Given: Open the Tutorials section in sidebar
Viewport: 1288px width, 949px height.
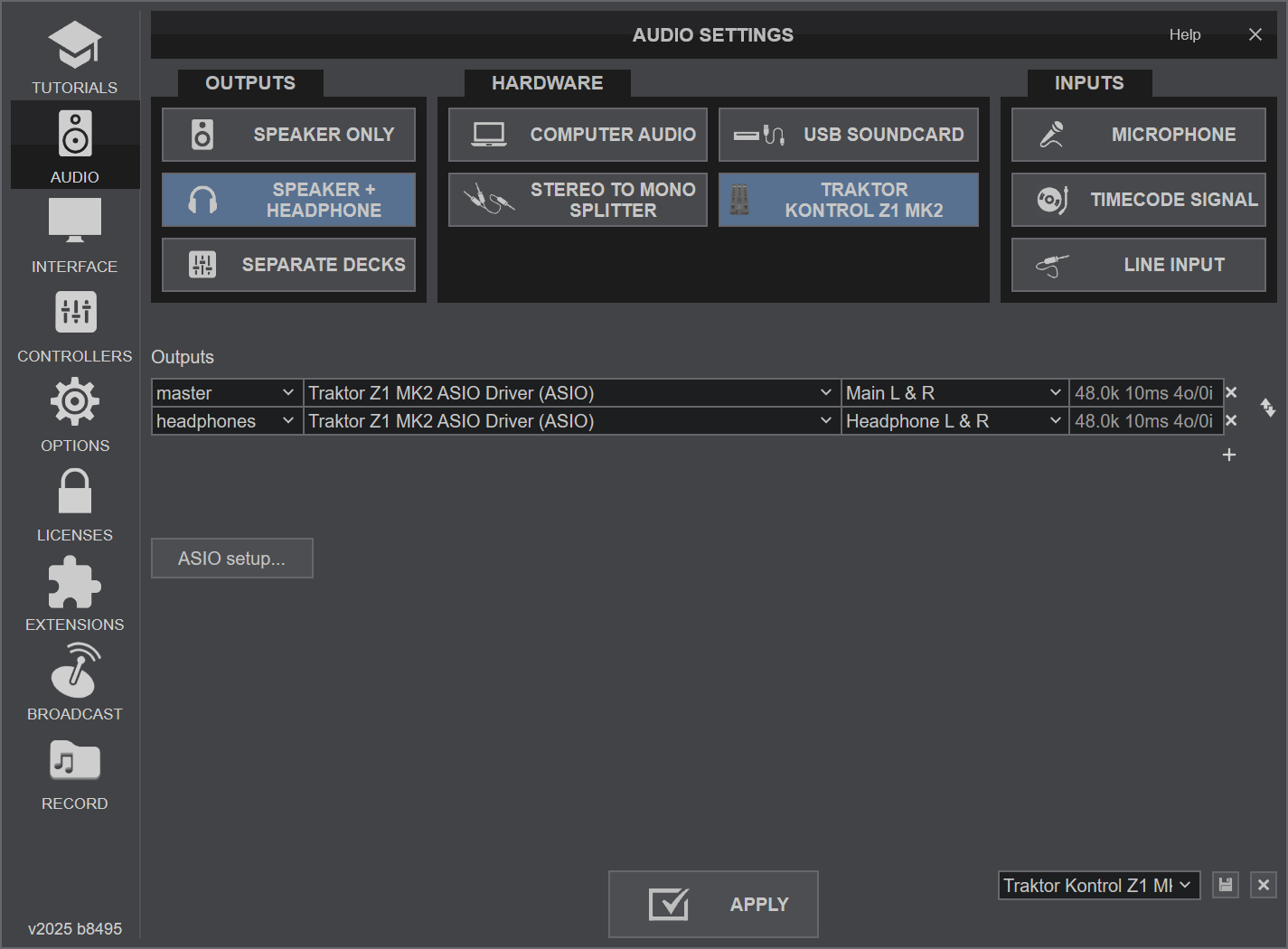Looking at the screenshot, I should (x=74, y=58).
